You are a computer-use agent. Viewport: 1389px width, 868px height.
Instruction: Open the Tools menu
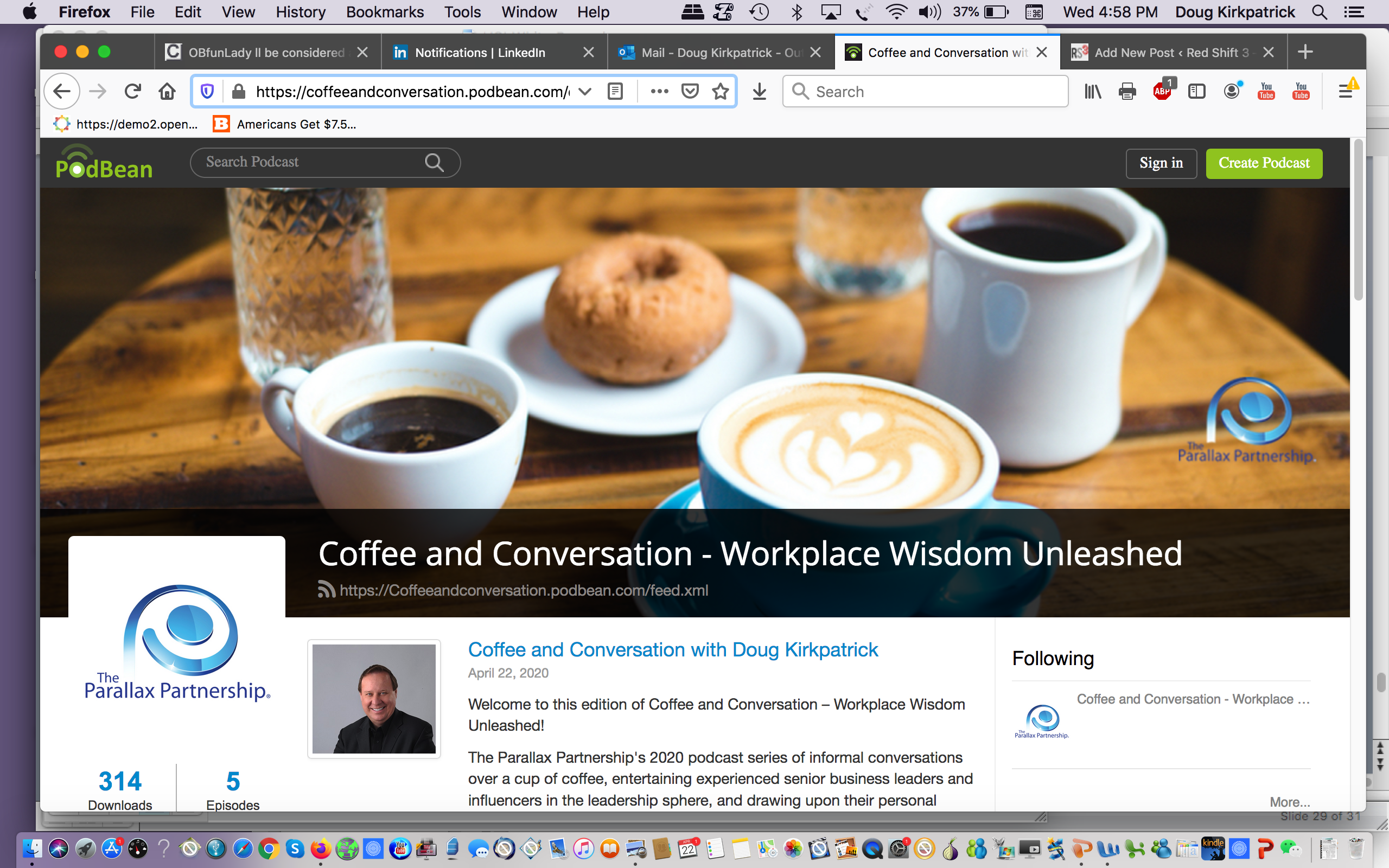point(462,12)
